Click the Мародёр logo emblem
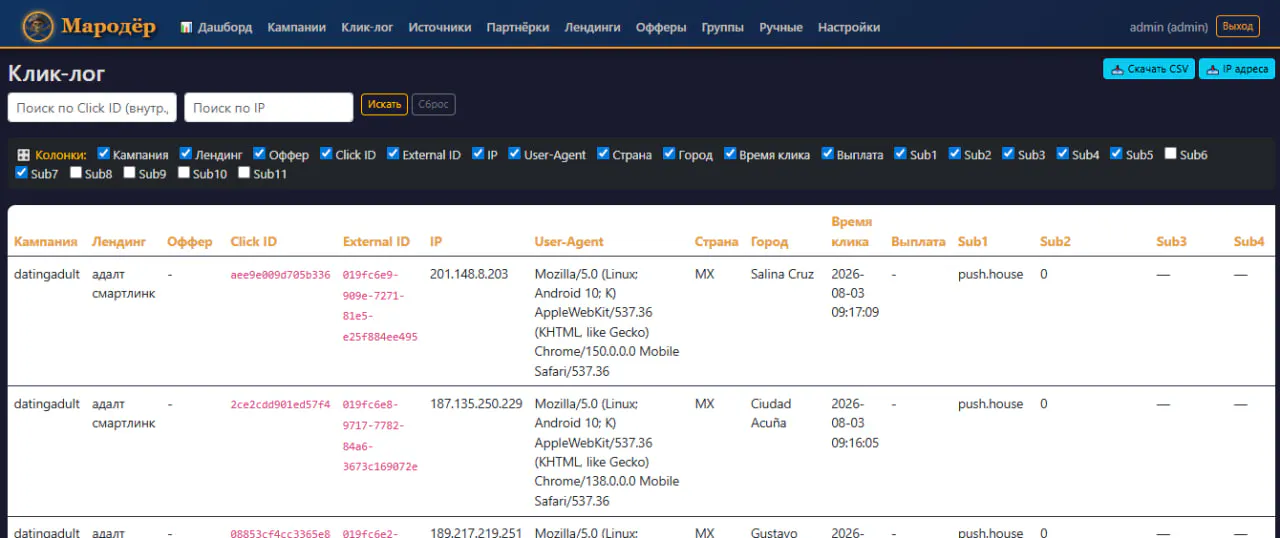The image size is (1280, 538). [38, 26]
